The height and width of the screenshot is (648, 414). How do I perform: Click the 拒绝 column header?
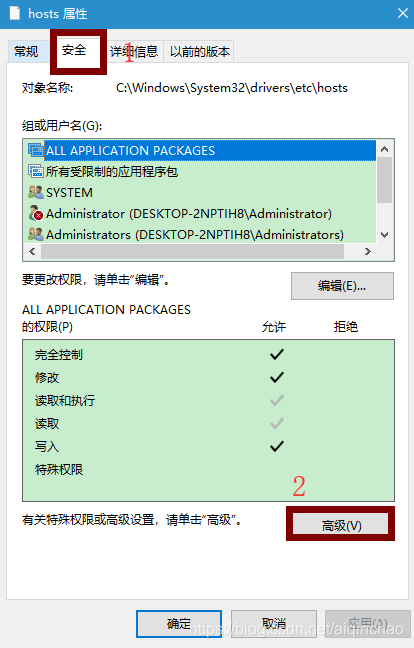click(345, 327)
